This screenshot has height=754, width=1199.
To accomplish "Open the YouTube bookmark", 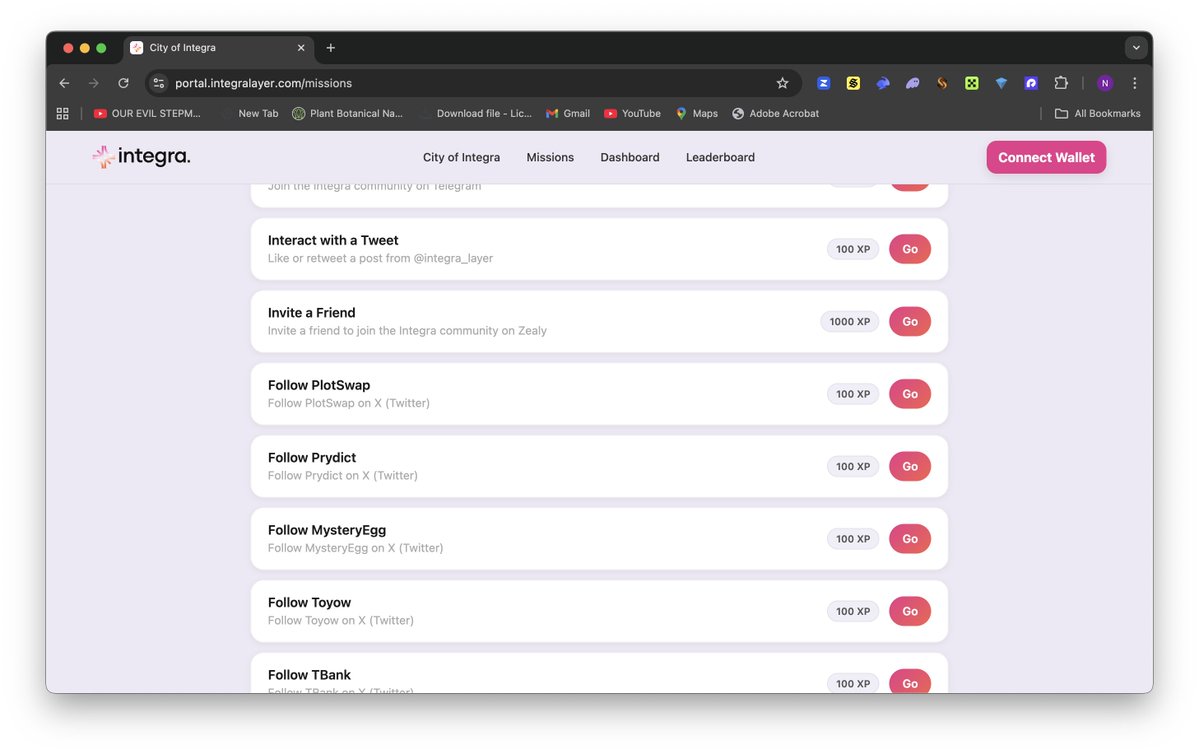I will pyautogui.click(x=632, y=113).
